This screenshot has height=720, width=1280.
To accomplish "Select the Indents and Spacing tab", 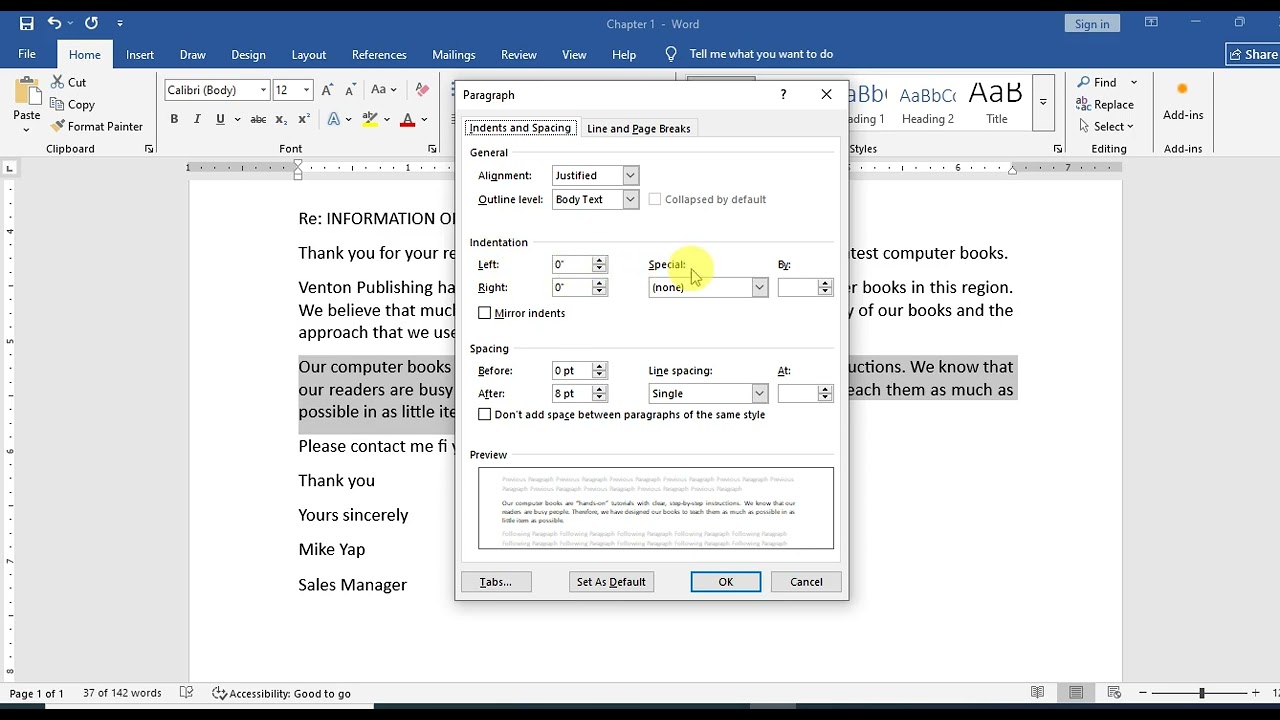I will [520, 128].
